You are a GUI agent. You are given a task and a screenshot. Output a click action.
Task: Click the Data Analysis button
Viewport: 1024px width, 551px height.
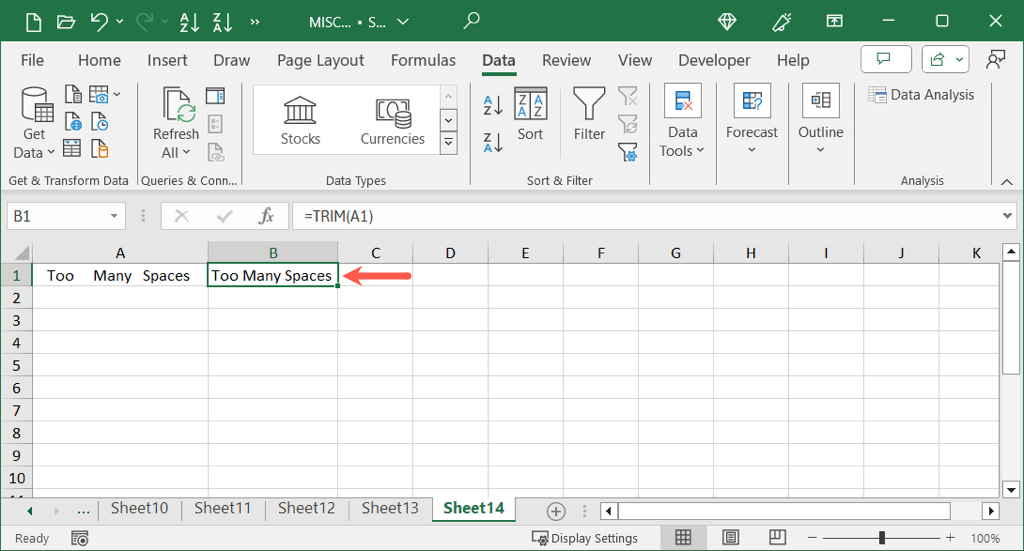coord(921,95)
